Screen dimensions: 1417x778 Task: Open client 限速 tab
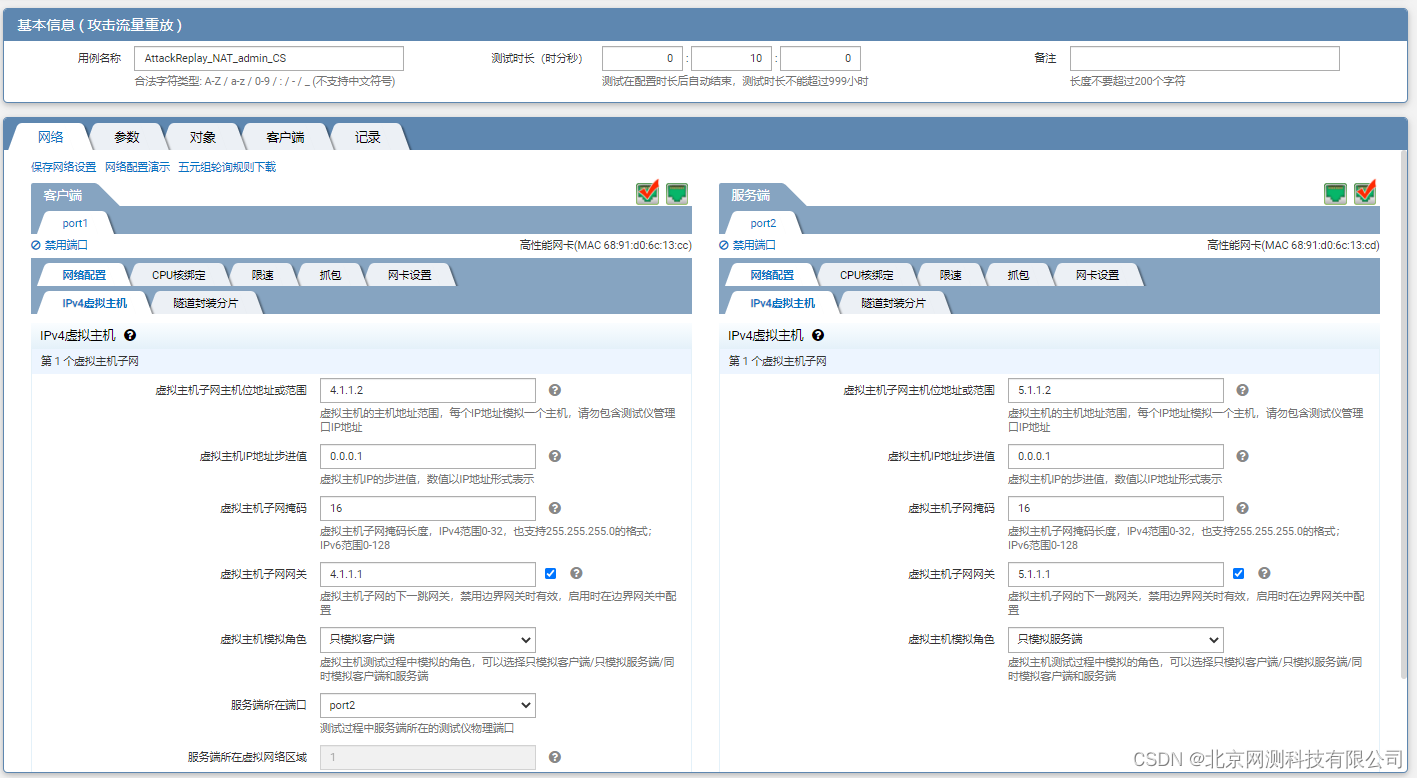(263, 275)
